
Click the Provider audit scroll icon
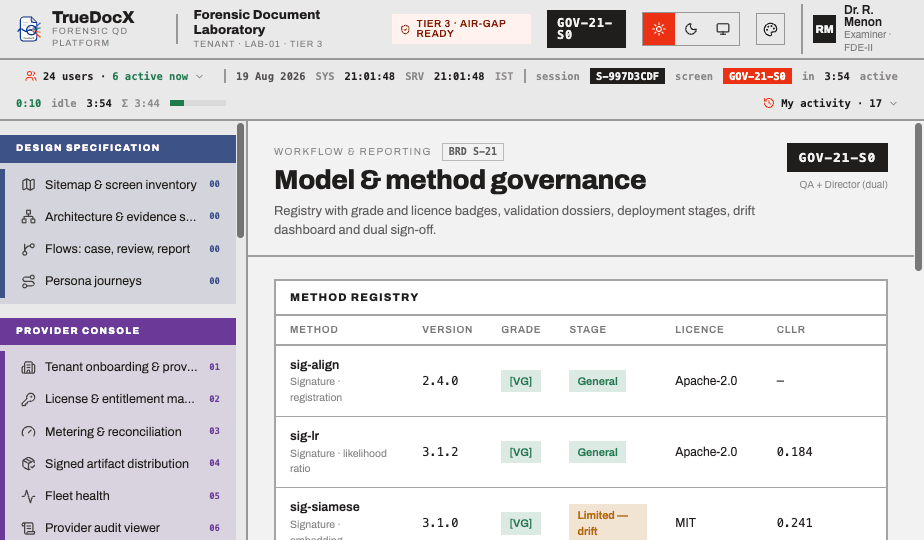point(28,528)
